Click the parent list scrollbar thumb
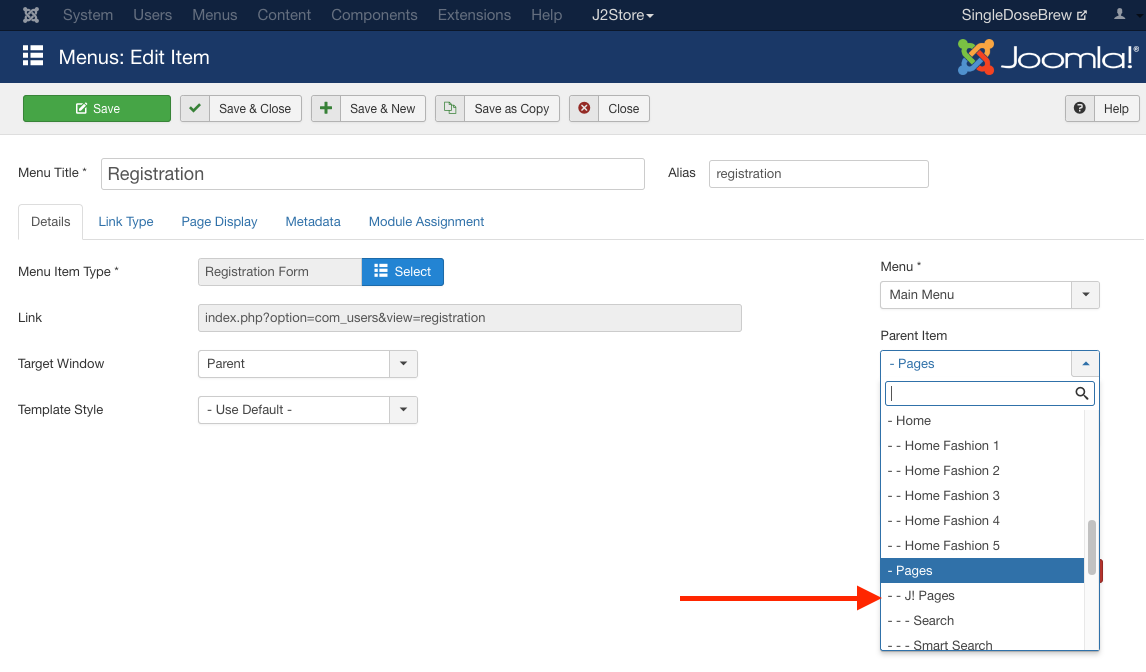Image resolution: width=1146 pixels, height=672 pixels. tap(1092, 546)
